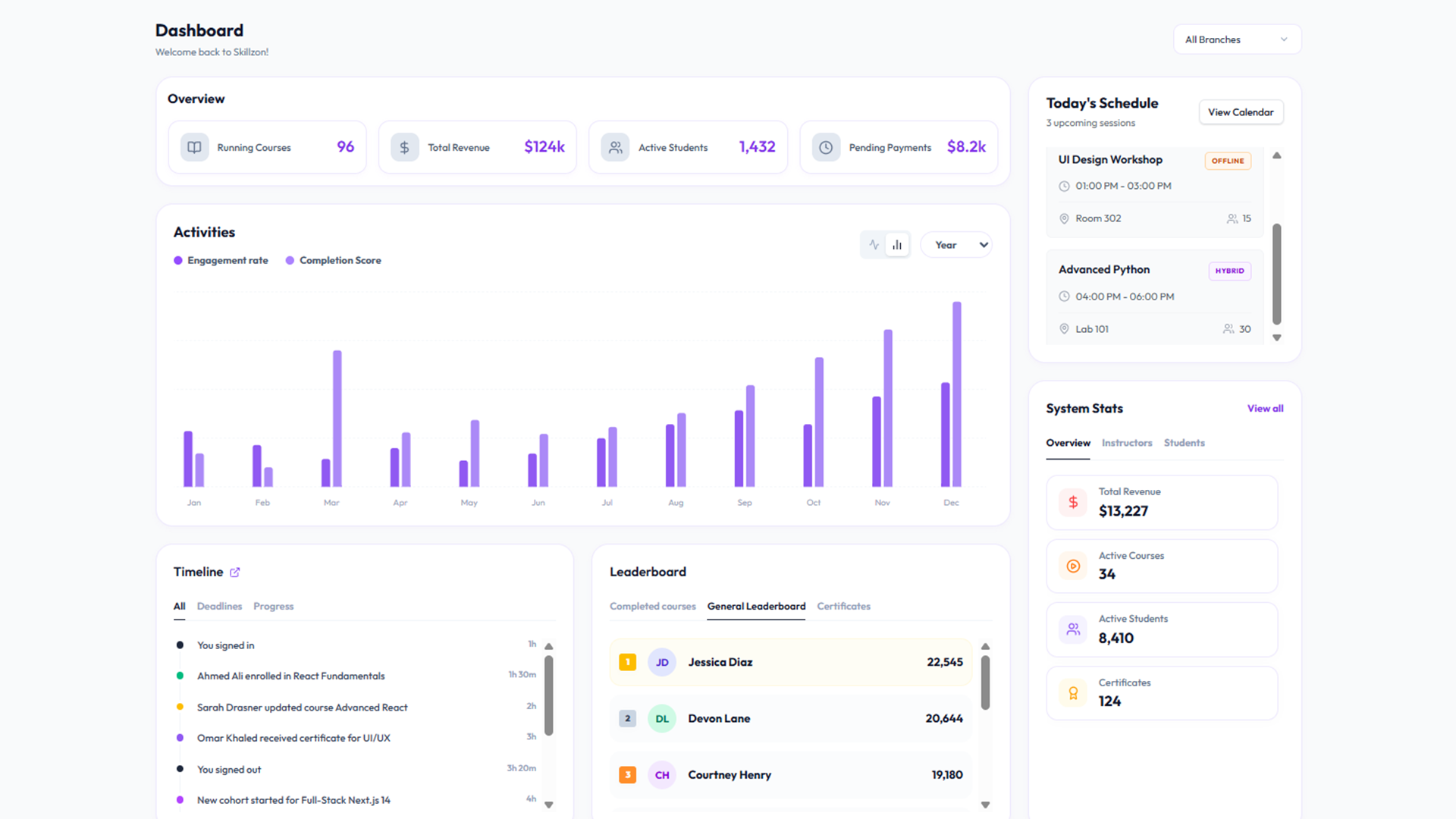Click the $13,227 Total Revenue value
The width and height of the screenshot is (1456, 819).
pyautogui.click(x=1123, y=511)
